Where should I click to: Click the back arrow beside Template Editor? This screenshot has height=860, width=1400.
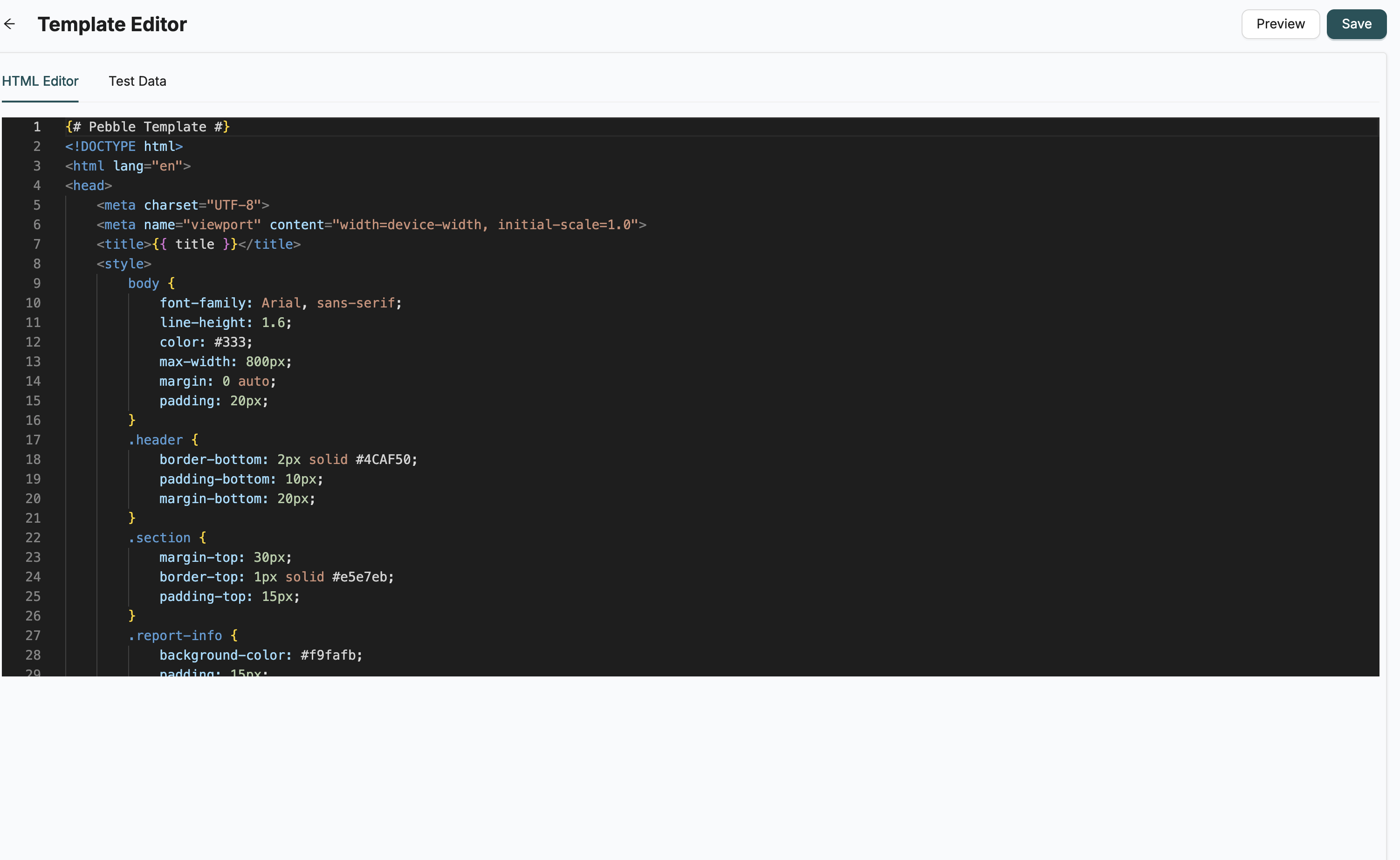(x=10, y=24)
